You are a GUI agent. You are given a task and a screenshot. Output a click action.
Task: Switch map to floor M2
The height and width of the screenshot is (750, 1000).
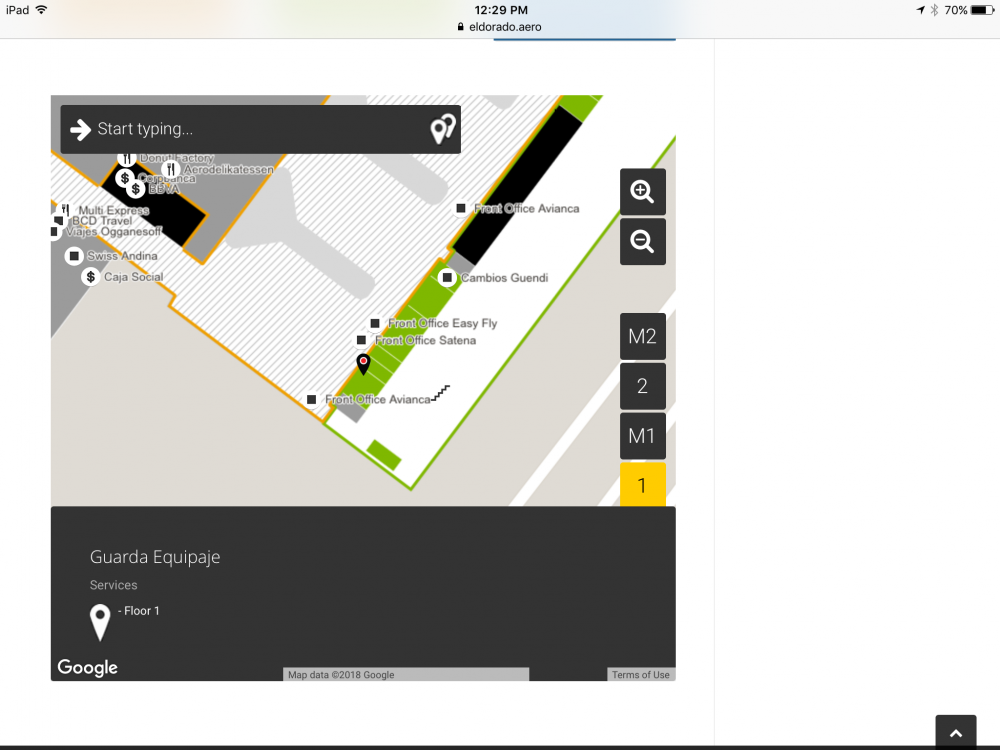pos(642,336)
